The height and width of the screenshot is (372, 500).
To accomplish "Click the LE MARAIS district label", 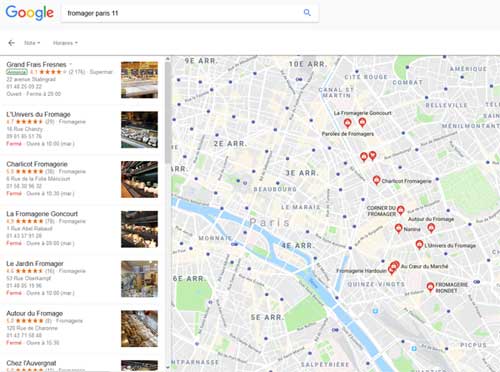I will point(300,207).
